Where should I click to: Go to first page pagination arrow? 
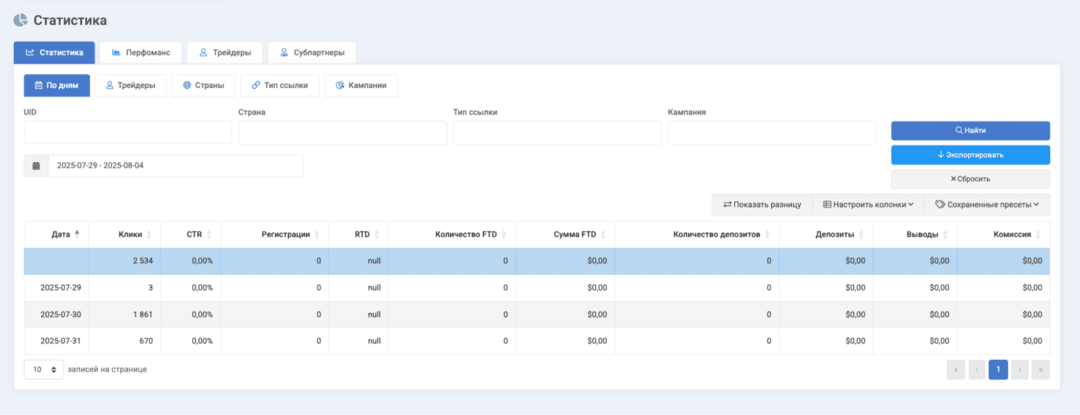(x=956, y=370)
